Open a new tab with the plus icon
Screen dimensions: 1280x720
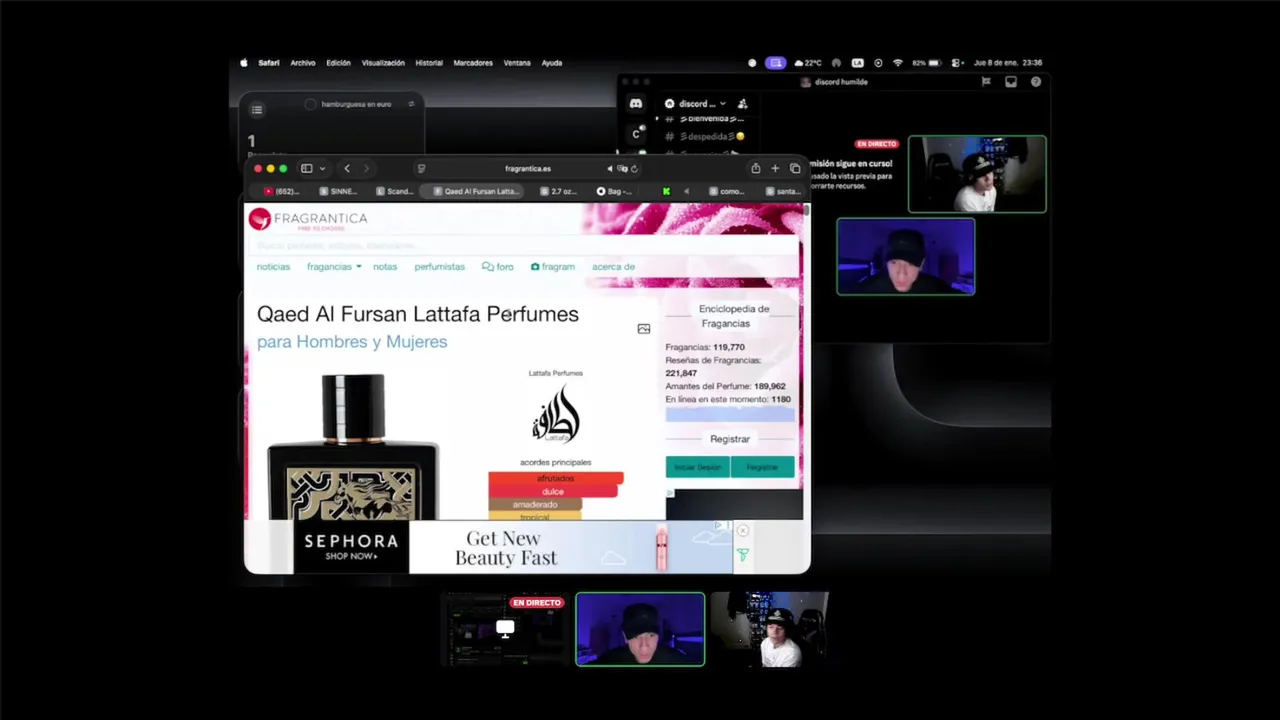coord(775,169)
